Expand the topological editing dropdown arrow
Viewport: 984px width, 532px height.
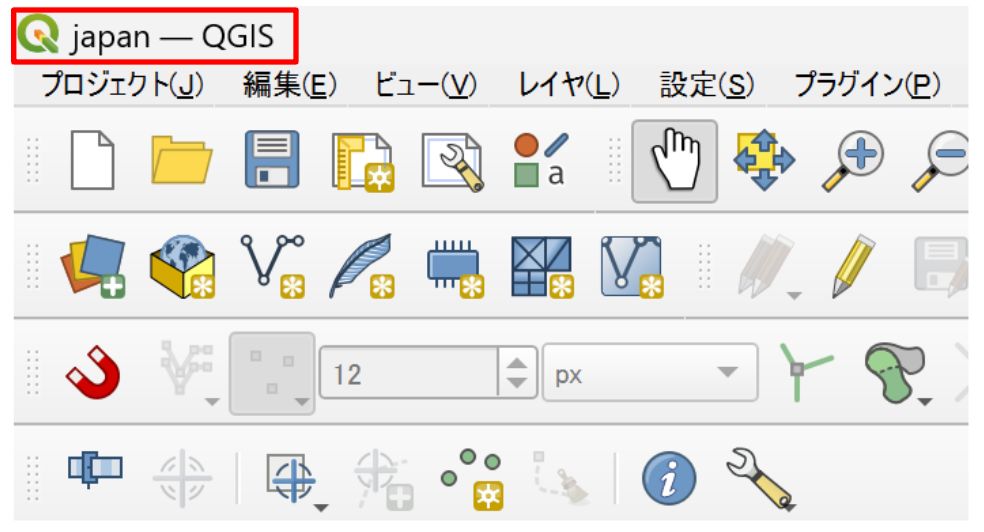coord(925,402)
